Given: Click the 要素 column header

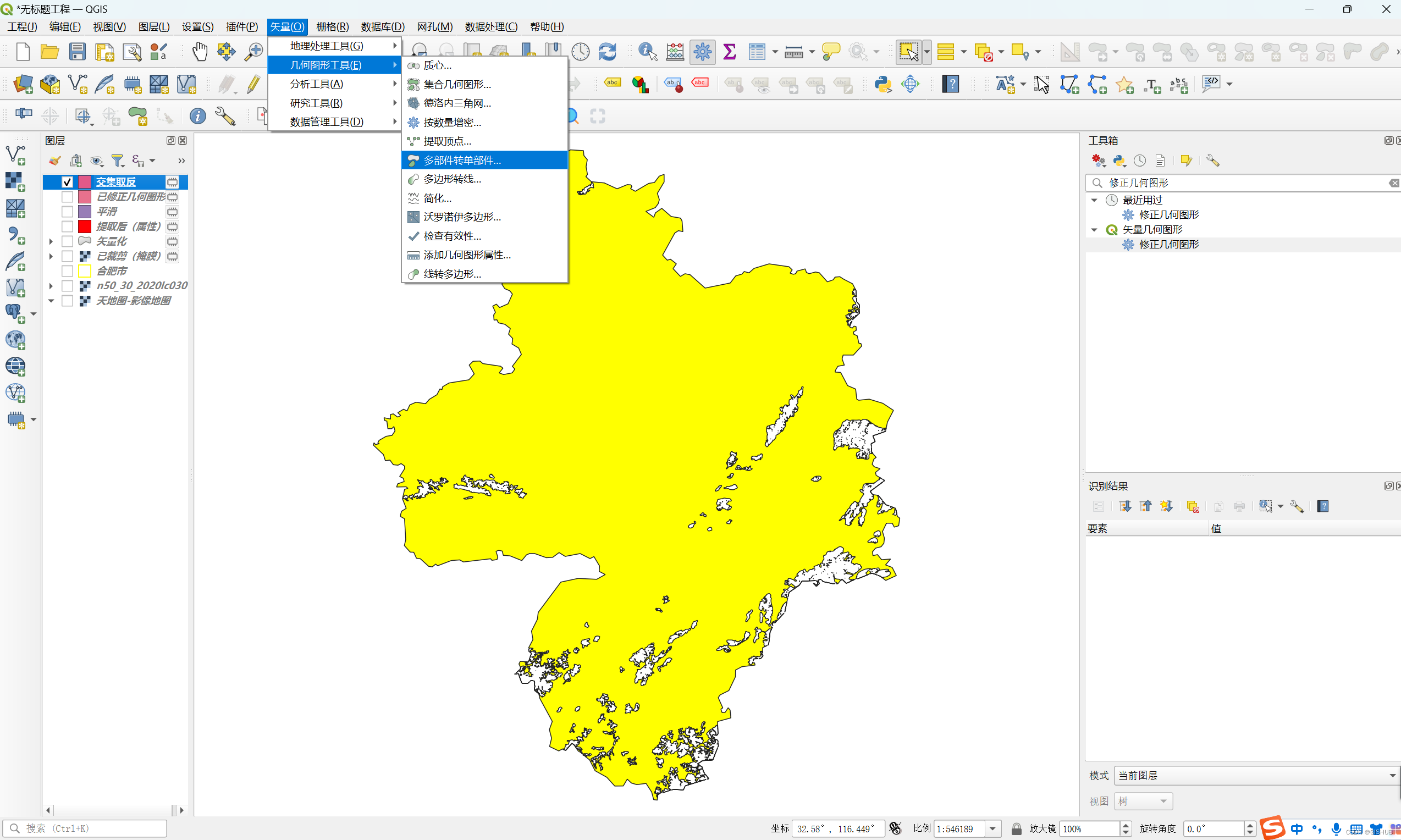Looking at the screenshot, I should 1147,529.
